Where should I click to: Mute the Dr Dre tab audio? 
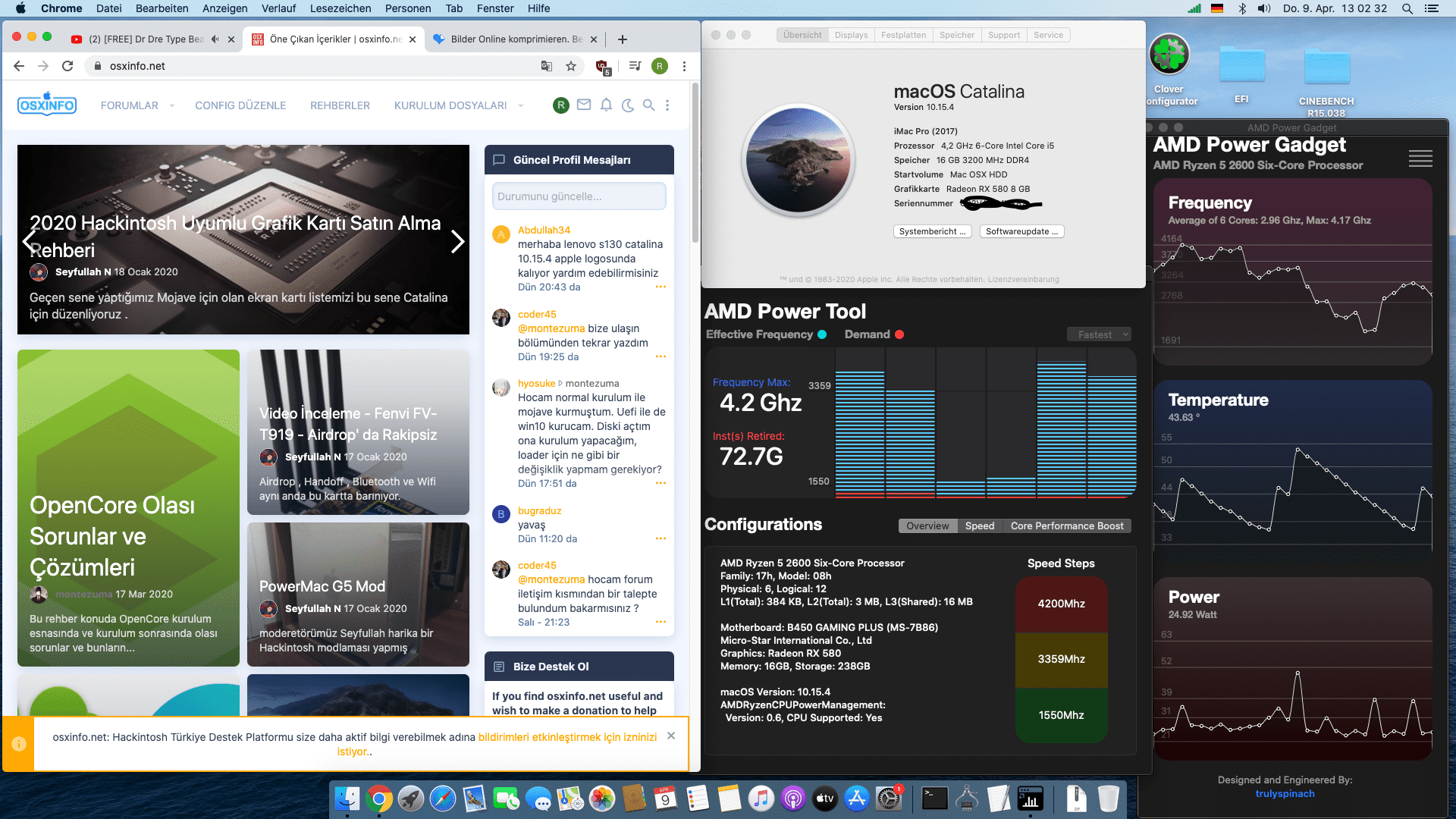click(215, 39)
